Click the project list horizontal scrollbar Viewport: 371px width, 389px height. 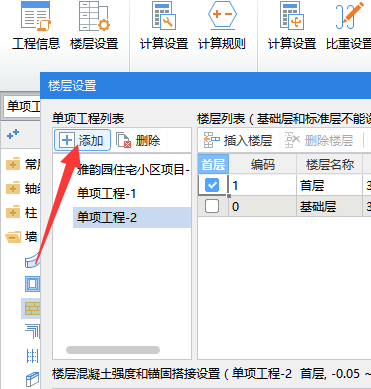point(113,350)
